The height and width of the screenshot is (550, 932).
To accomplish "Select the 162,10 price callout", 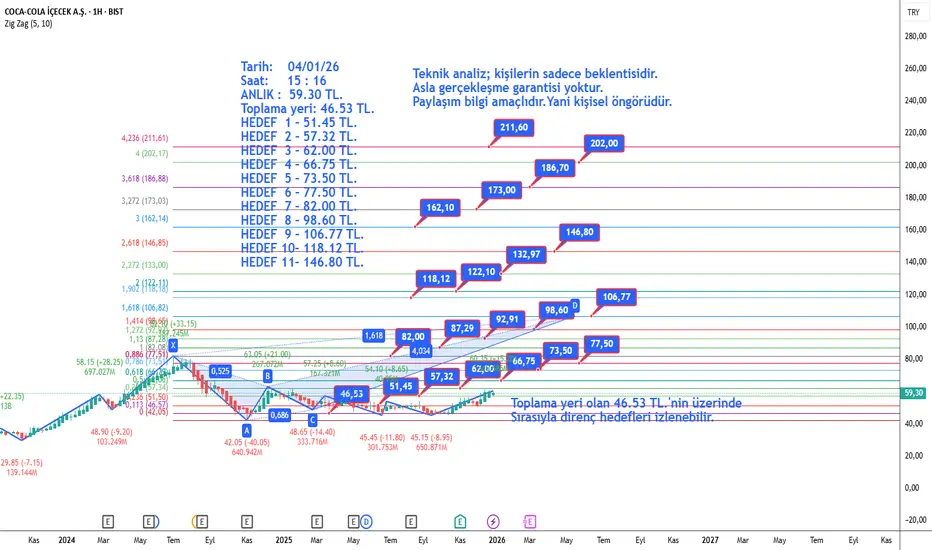I will coord(440,208).
